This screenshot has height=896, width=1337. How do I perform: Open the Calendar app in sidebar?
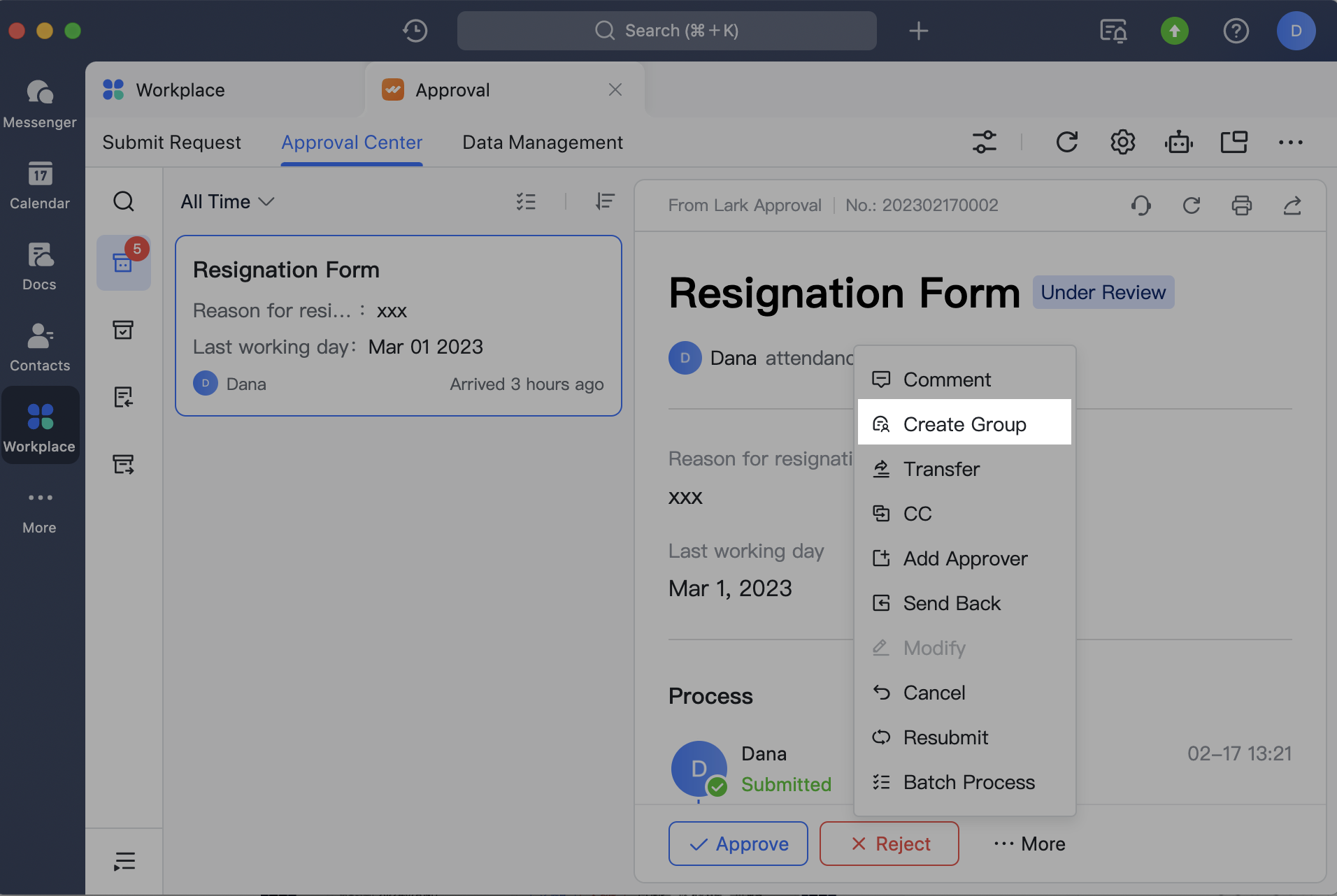40,185
